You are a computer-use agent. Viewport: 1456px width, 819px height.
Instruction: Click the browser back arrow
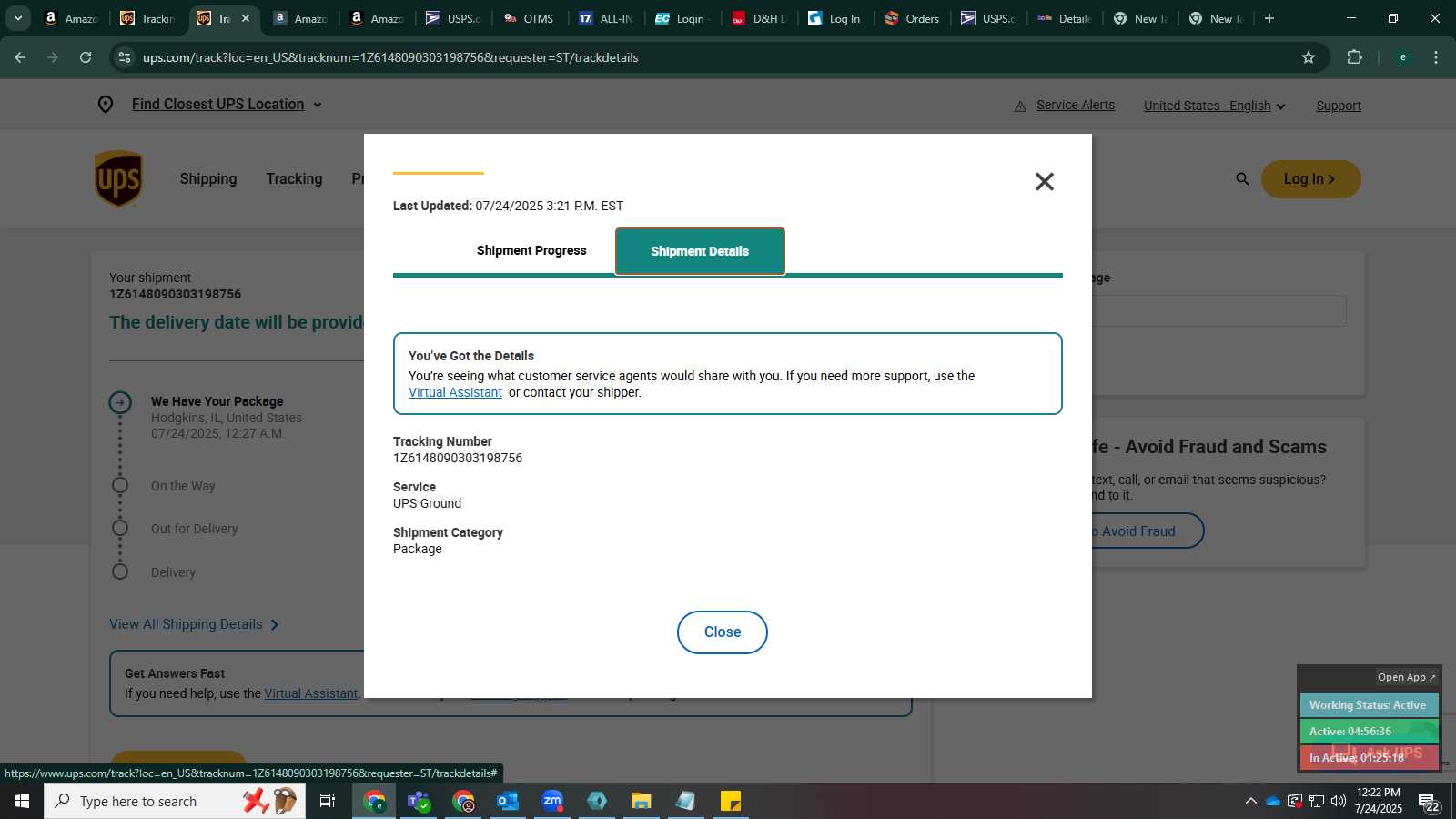20,57
